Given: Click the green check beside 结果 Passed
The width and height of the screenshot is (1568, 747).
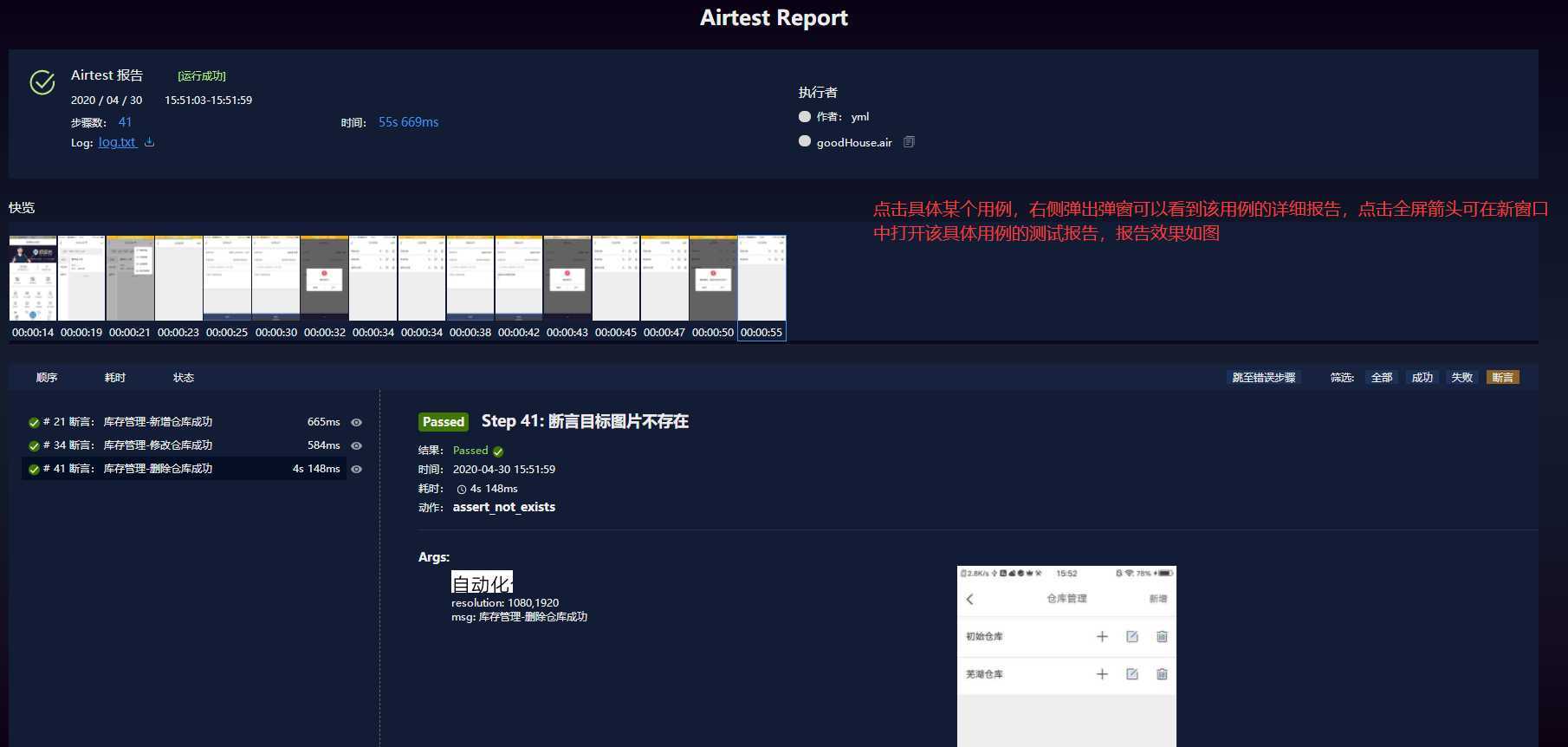Looking at the screenshot, I should [x=498, y=451].
